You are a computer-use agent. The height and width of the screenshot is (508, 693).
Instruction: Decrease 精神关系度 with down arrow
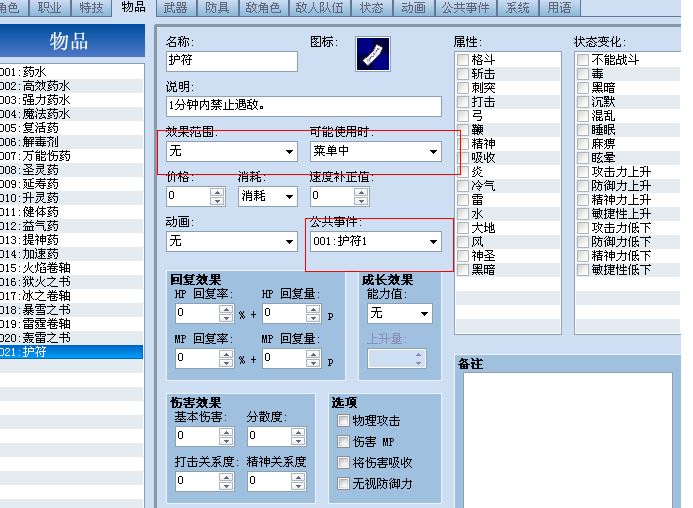(298, 485)
